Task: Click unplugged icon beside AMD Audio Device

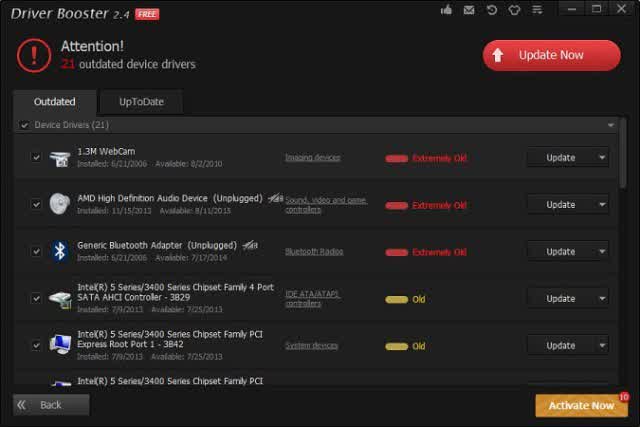Action: 275,199
